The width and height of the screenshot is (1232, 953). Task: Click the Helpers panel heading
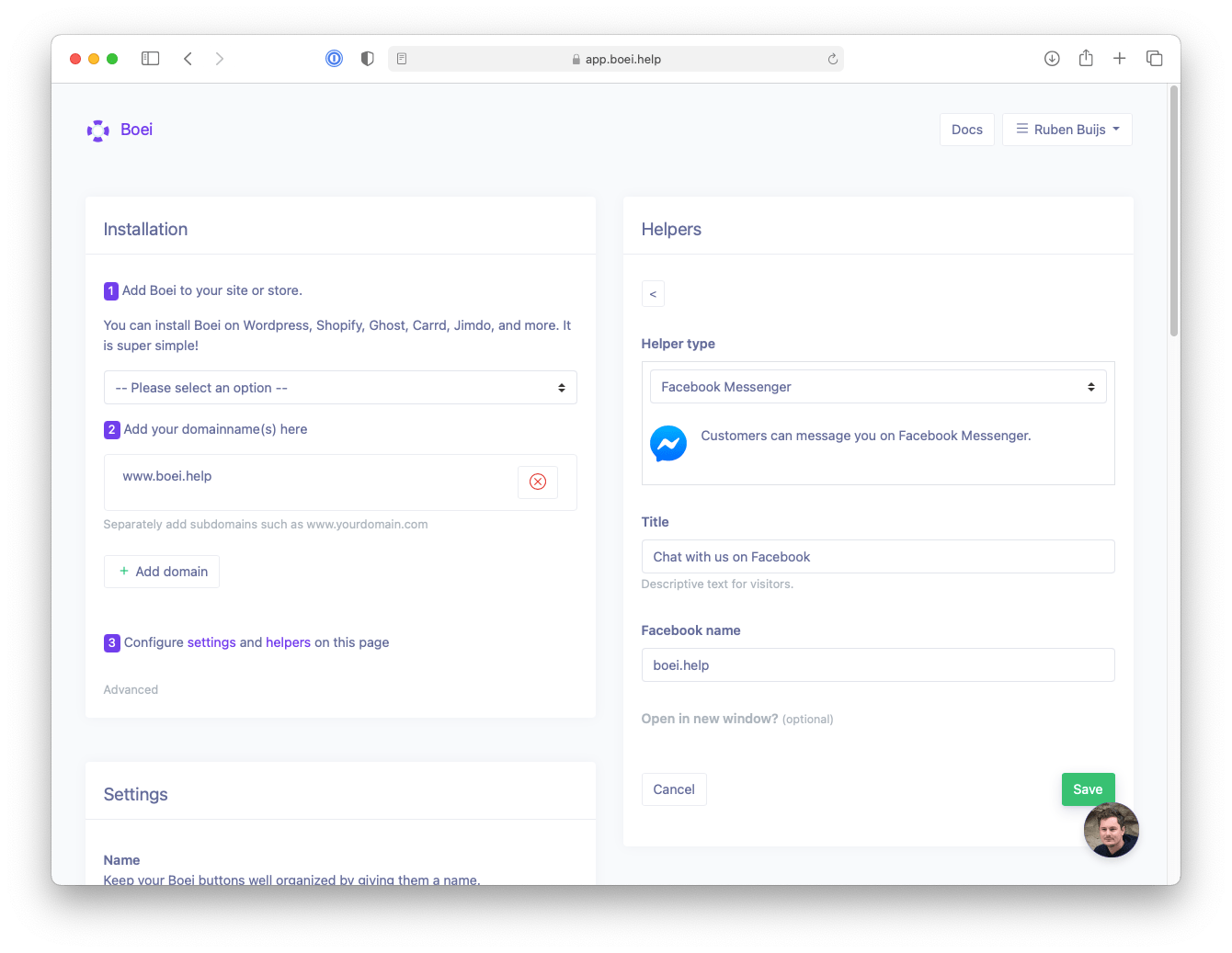[x=671, y=230]
